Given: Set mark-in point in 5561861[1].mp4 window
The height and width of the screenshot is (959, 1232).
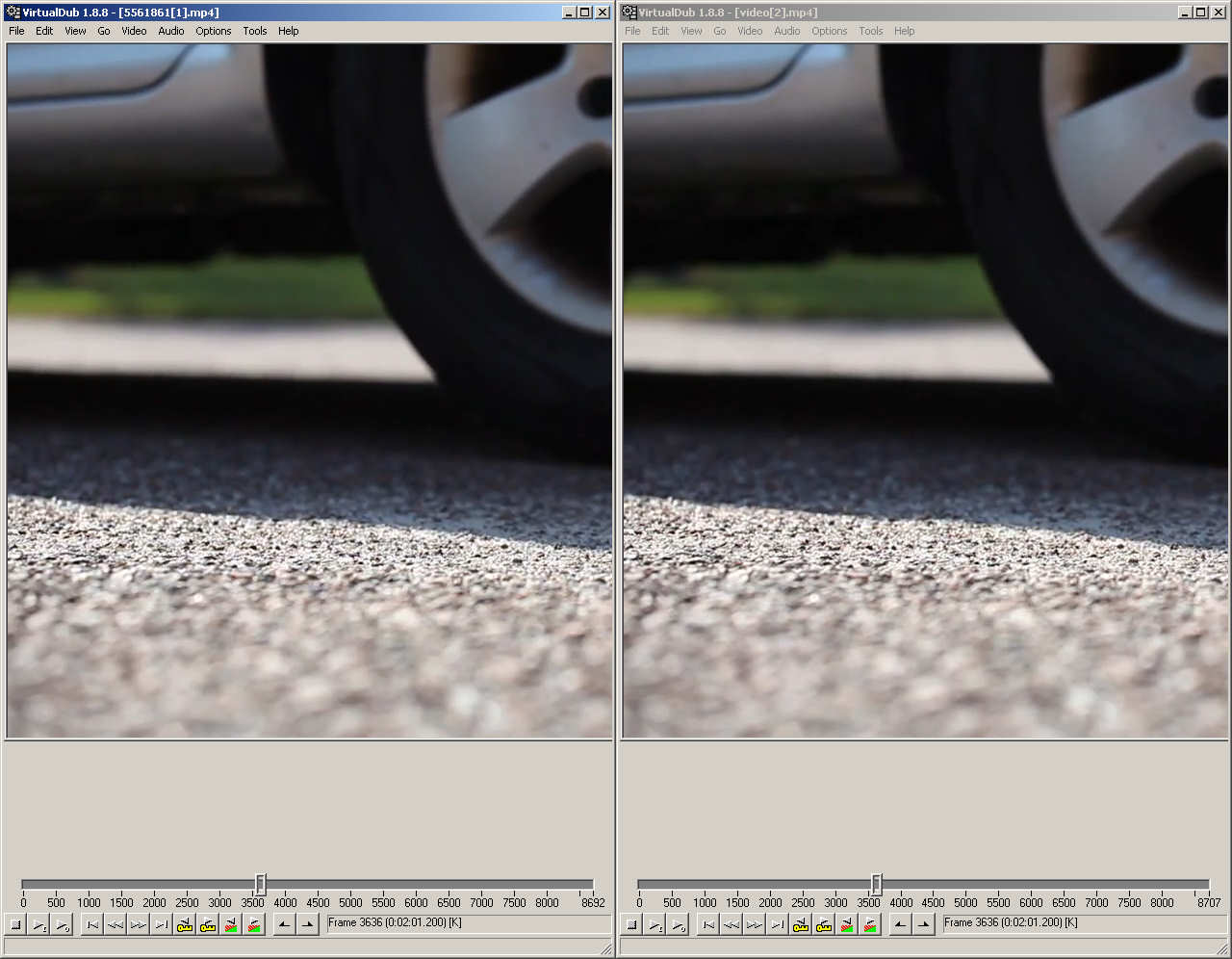Looking at the screenshot, I should [285, 925].
